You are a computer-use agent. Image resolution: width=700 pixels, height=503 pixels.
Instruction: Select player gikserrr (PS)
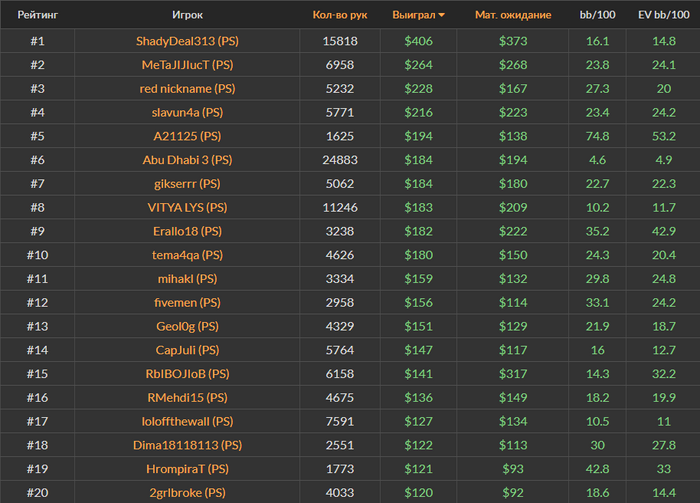pos(187,184)
